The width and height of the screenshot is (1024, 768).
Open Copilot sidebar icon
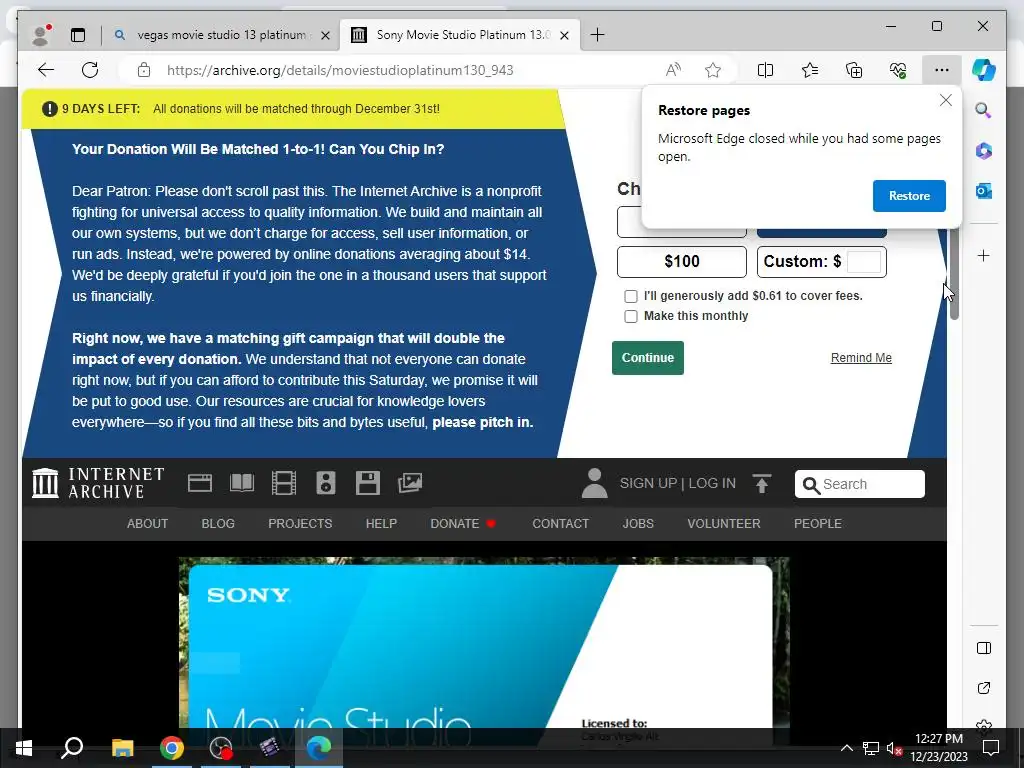click(x=984, y=70)
